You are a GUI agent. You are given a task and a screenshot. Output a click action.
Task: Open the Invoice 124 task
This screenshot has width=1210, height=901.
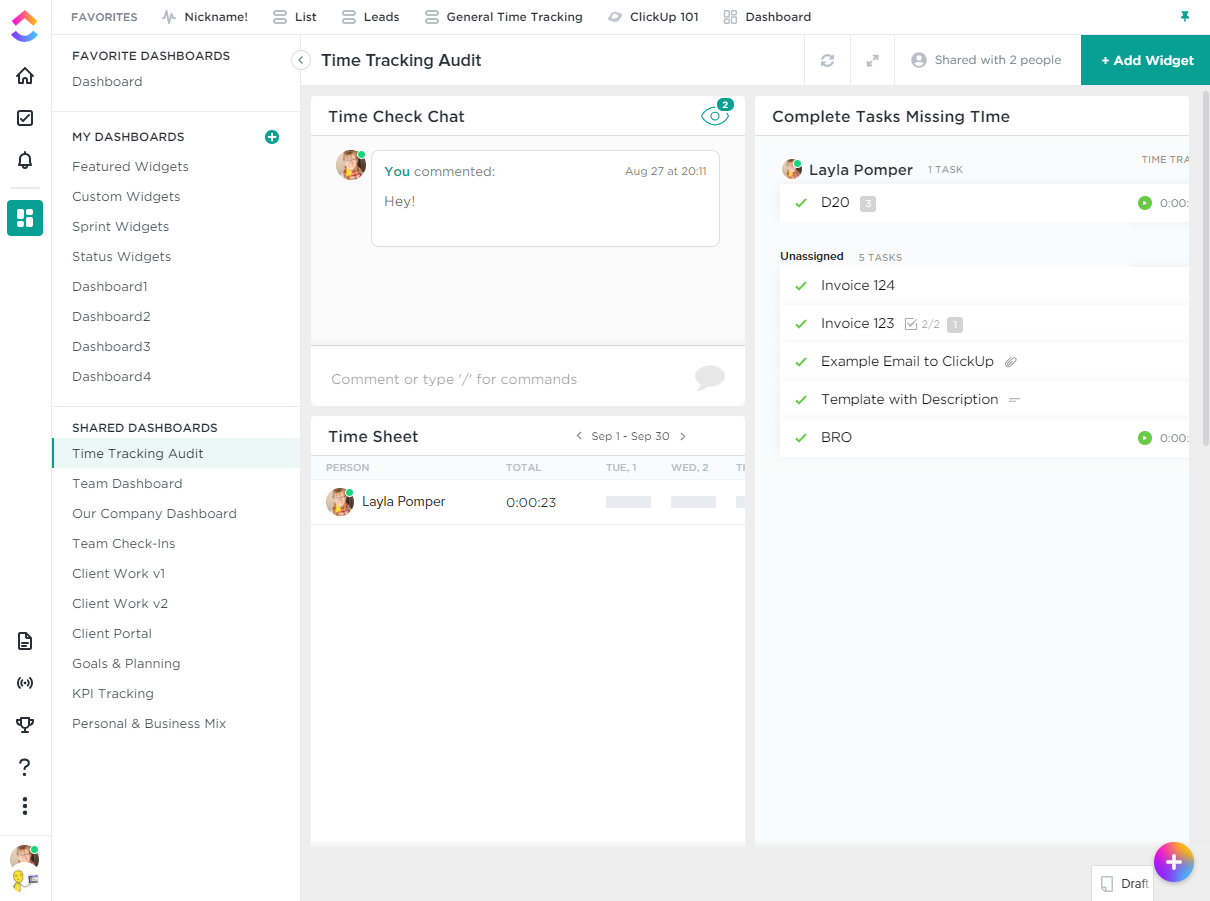click(858, 286)
